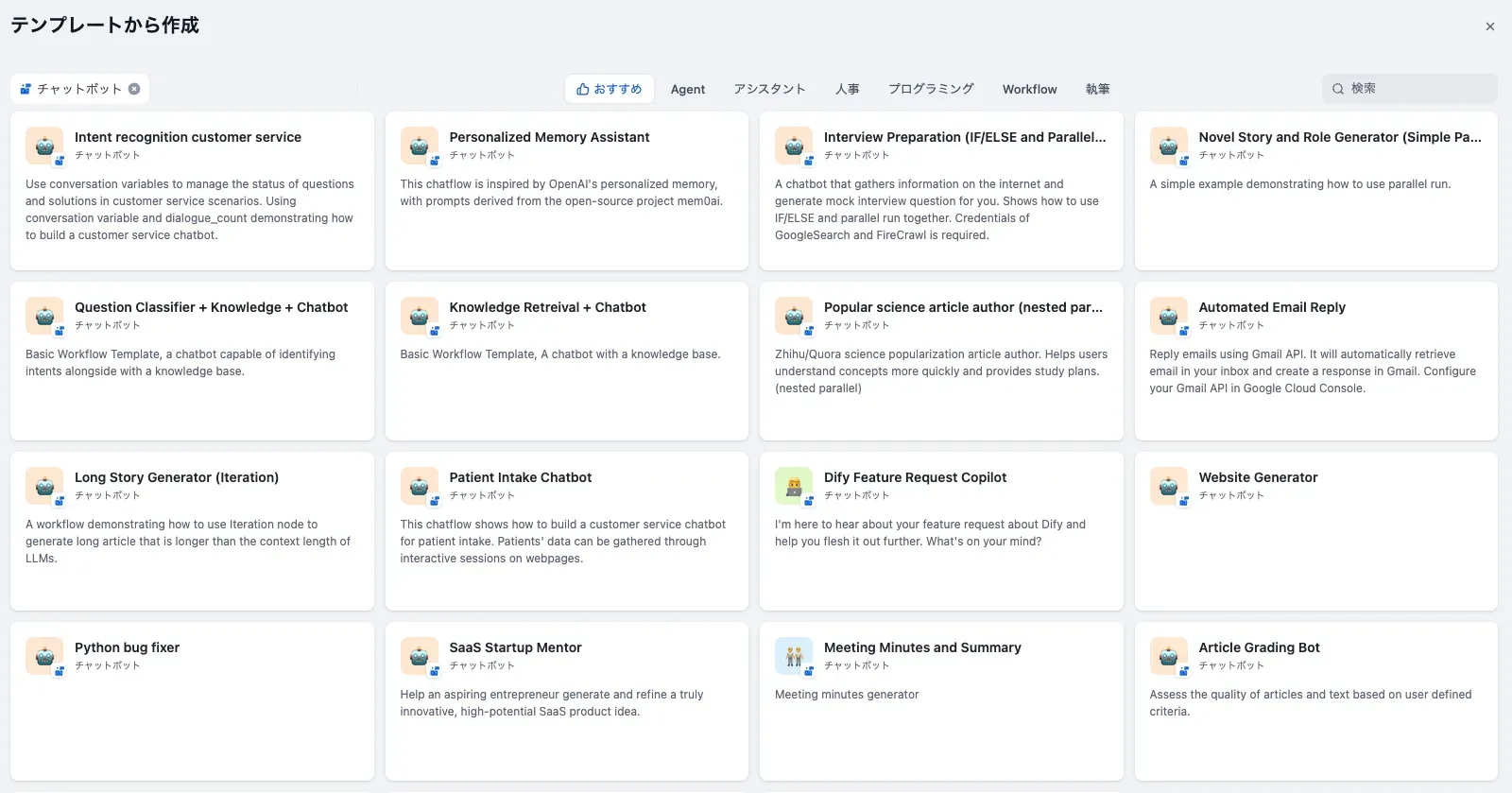Switch to the Agent tab
The image size is (1512, 793).
688,89
